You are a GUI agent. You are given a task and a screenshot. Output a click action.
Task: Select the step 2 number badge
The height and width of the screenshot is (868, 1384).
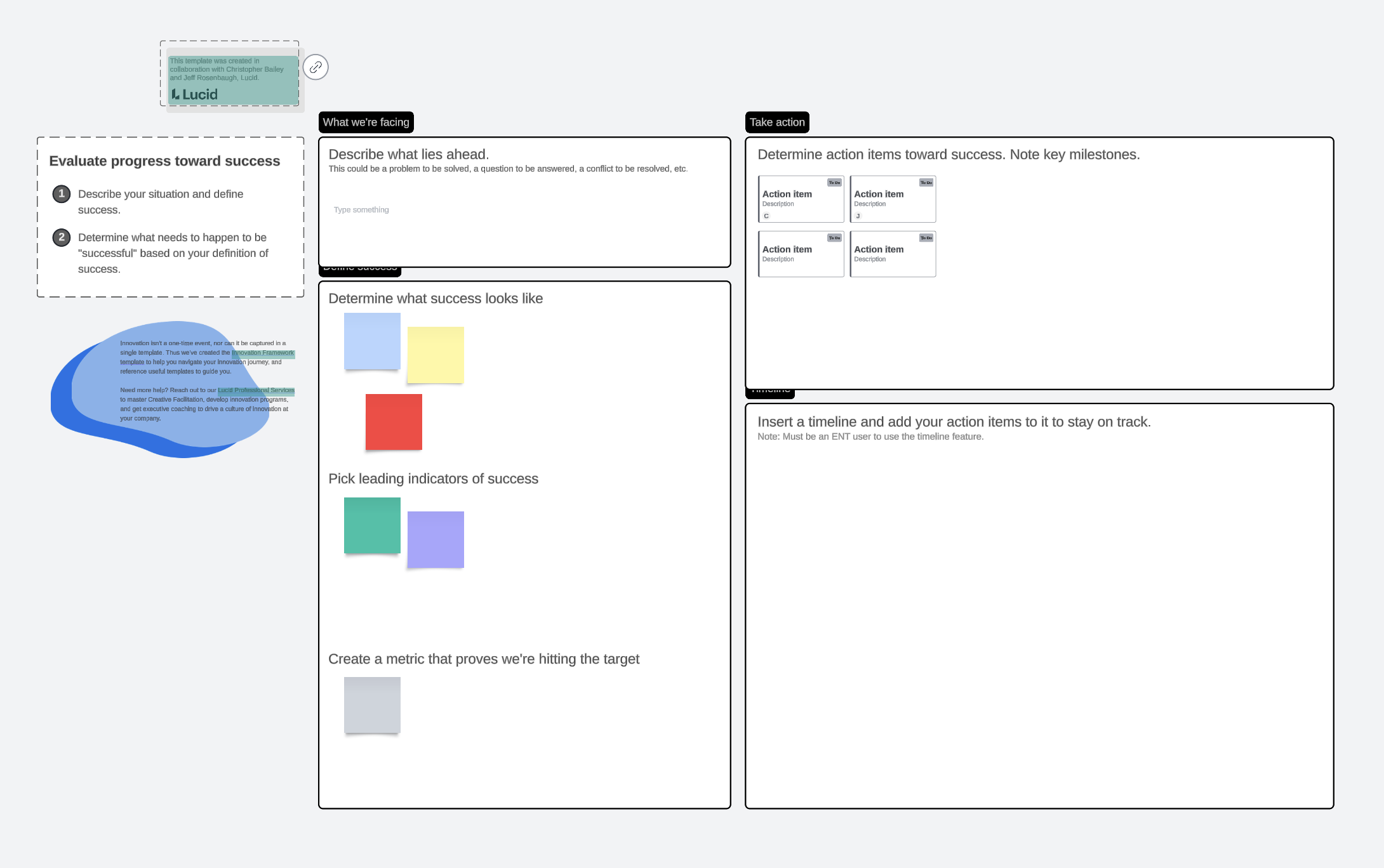click(x=62, y=237)
